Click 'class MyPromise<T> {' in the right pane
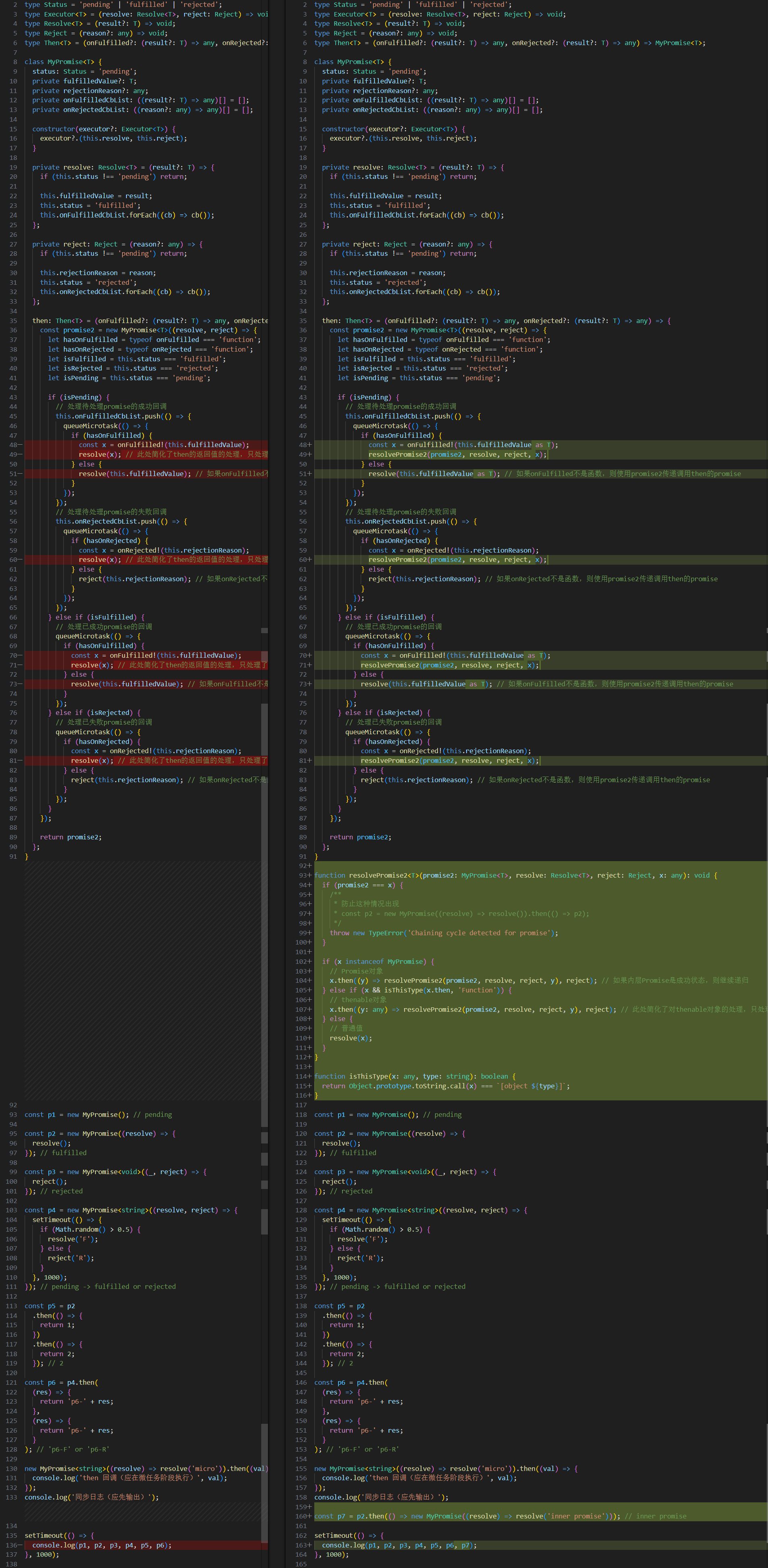Screen dimensions: 768x1568 353,62
